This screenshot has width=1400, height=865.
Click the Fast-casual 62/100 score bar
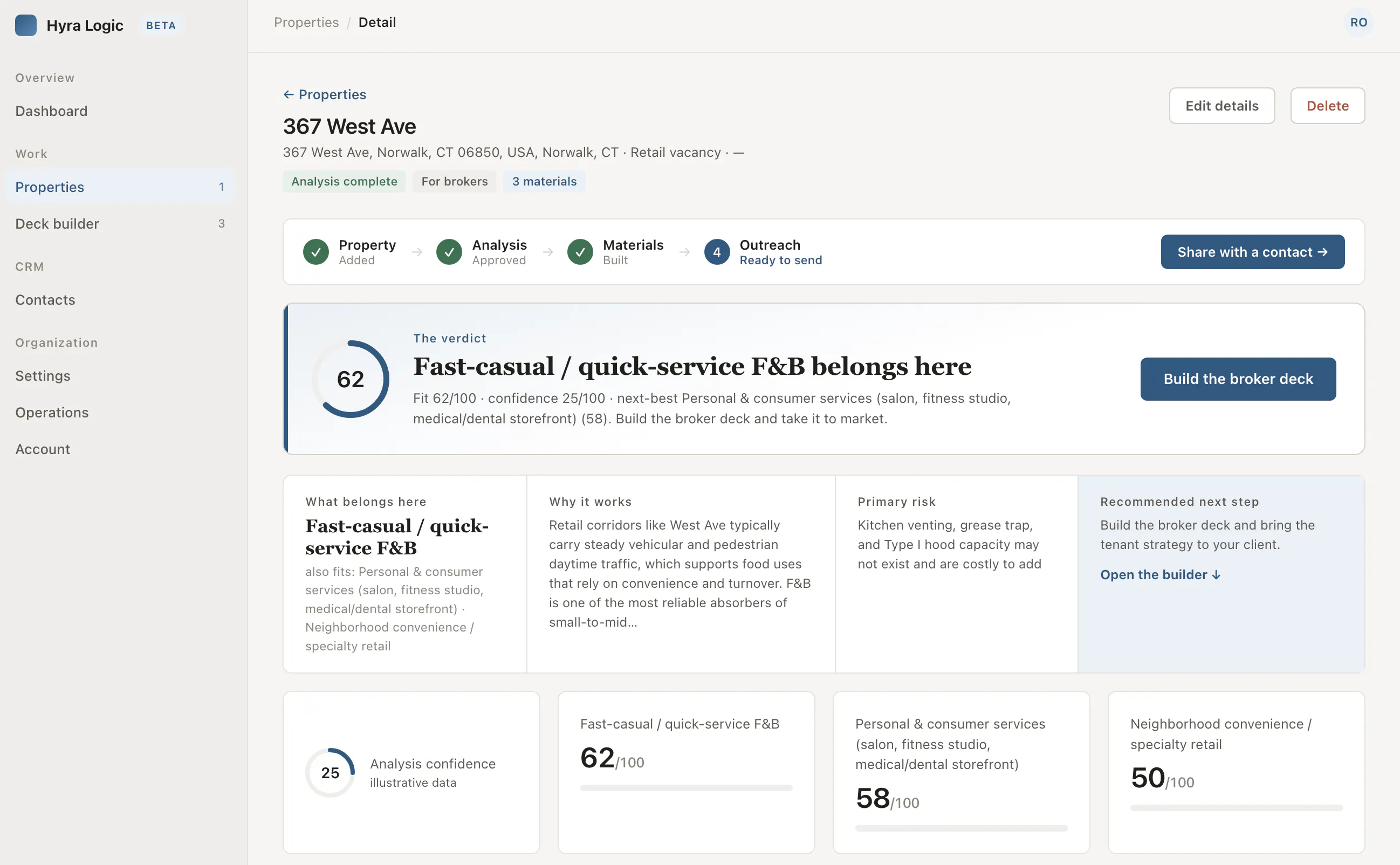686,788
